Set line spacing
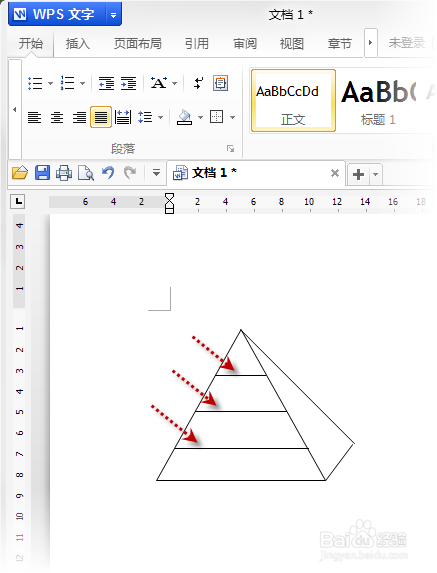This screenshot has width=437, height=573. coord(145,117)
